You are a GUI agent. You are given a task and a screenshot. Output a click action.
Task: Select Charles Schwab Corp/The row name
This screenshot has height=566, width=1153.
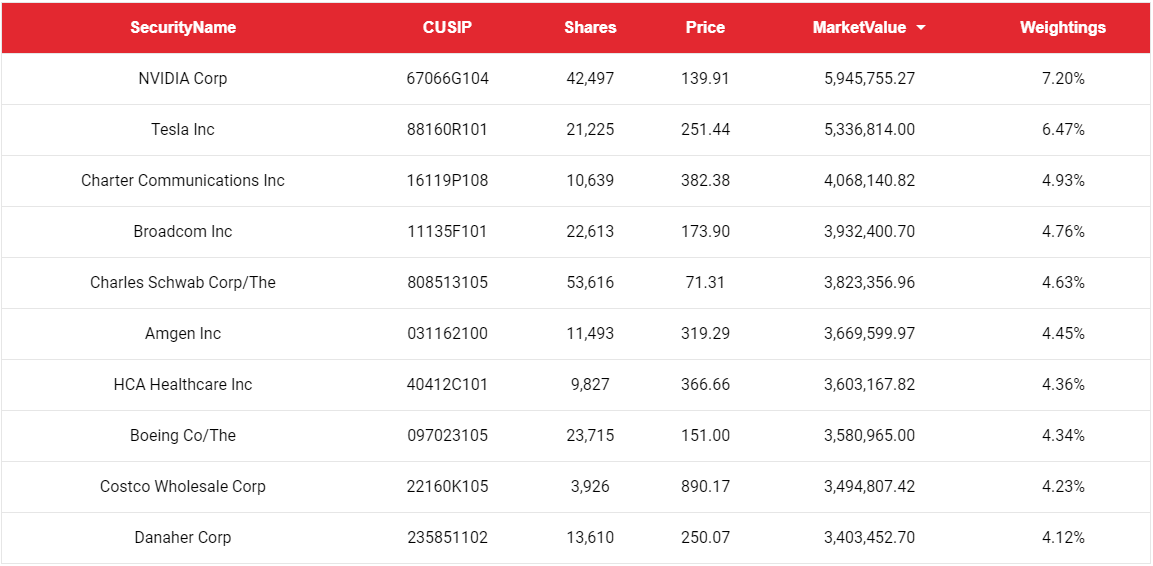tap(183, 282)
